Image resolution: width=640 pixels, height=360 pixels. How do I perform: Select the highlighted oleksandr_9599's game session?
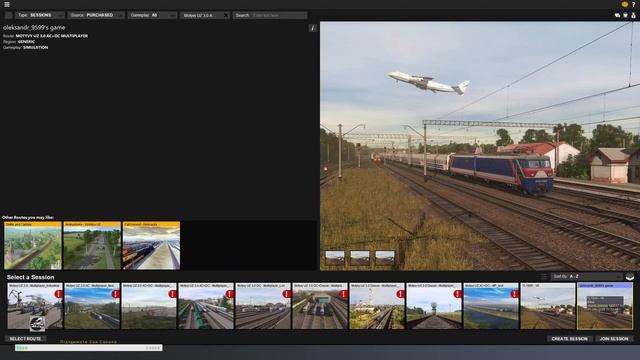pyautogui.click(x=605, y=306)
